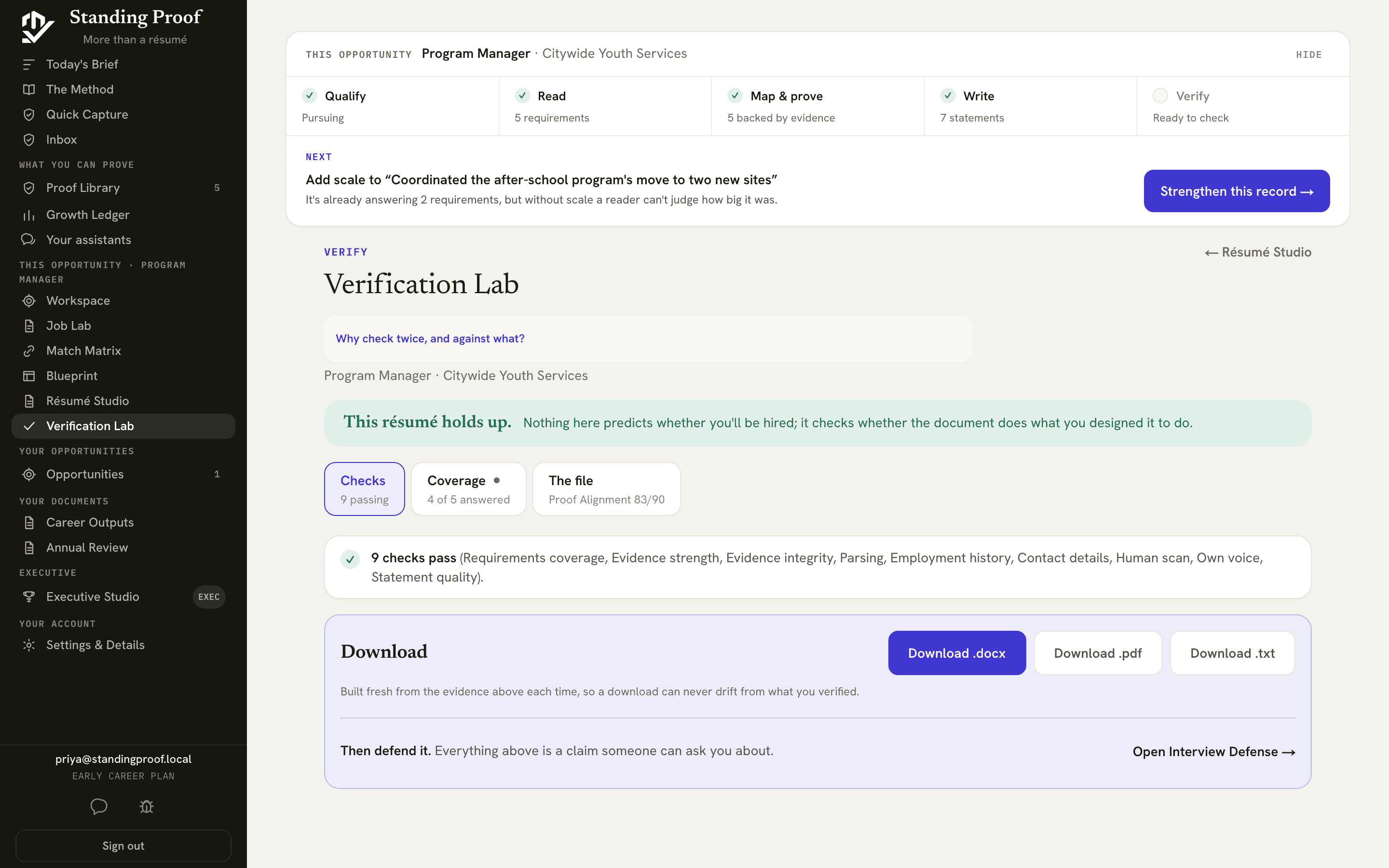Select the Verify step
The height and width of the screenshot is (868, 1389).
[1243, 106]
